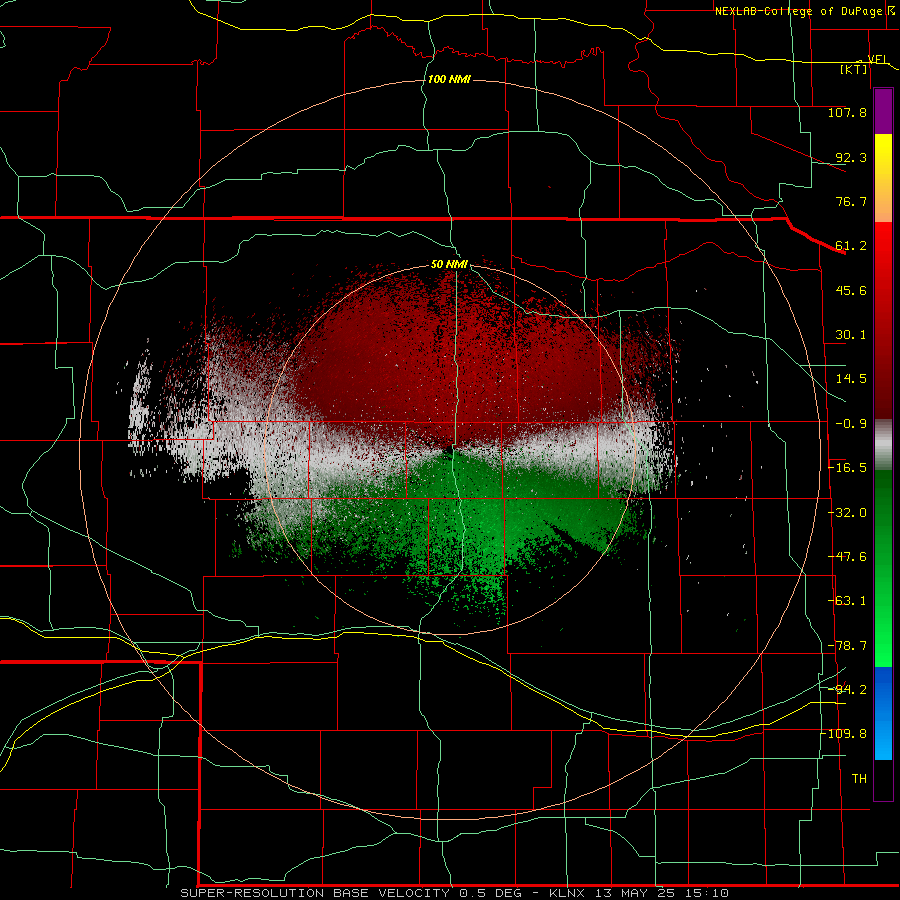Screen dimensions: 900x900
Task: Click the 100 NMI range ring label
Action: 449,79
